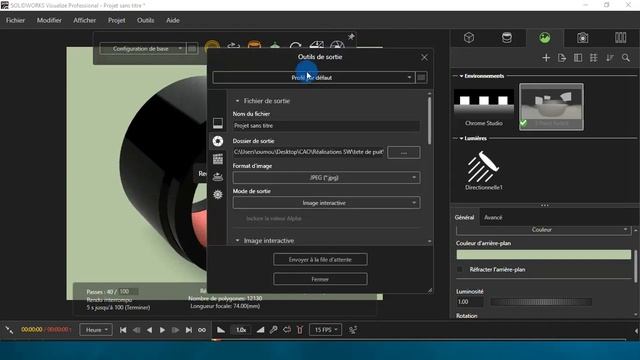Toggle infinite loop playback
The image size is (640, 360).
(202, 330)
